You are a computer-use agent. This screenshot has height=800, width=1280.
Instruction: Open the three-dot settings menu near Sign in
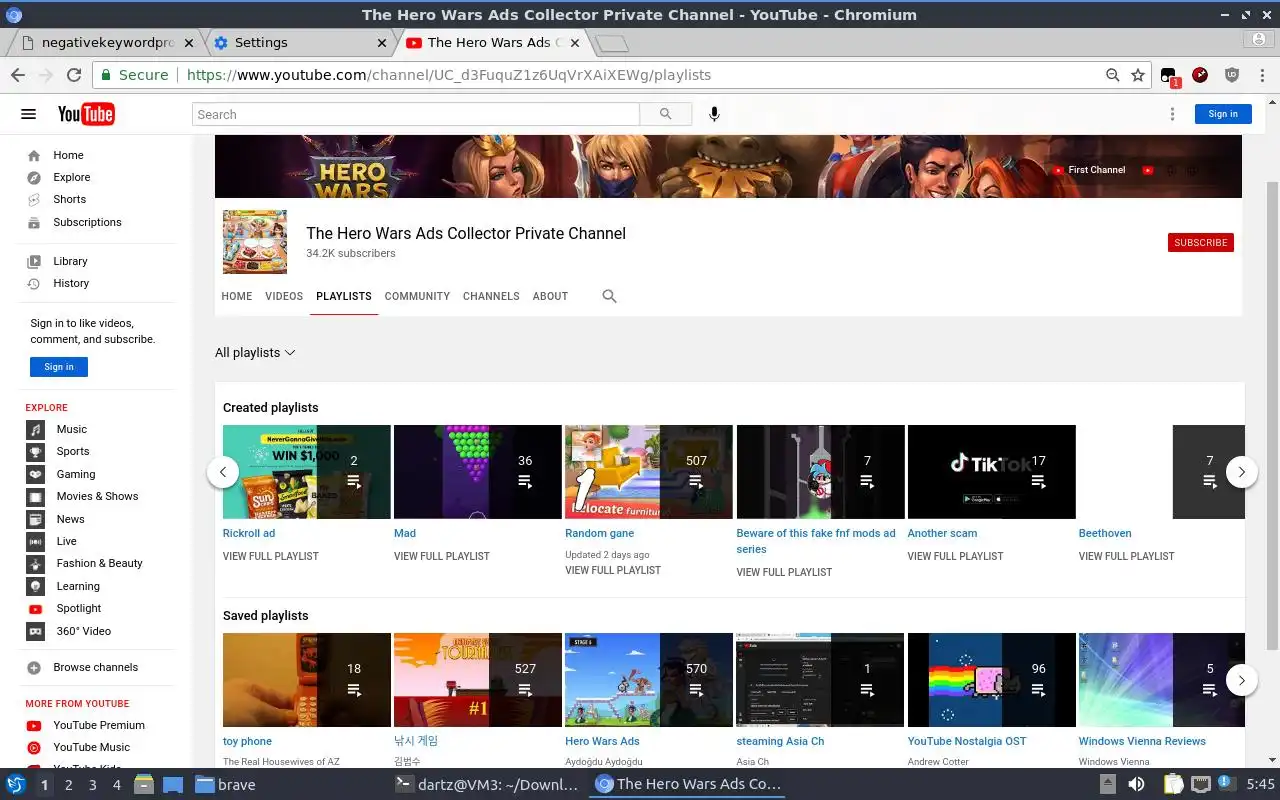1172,114
